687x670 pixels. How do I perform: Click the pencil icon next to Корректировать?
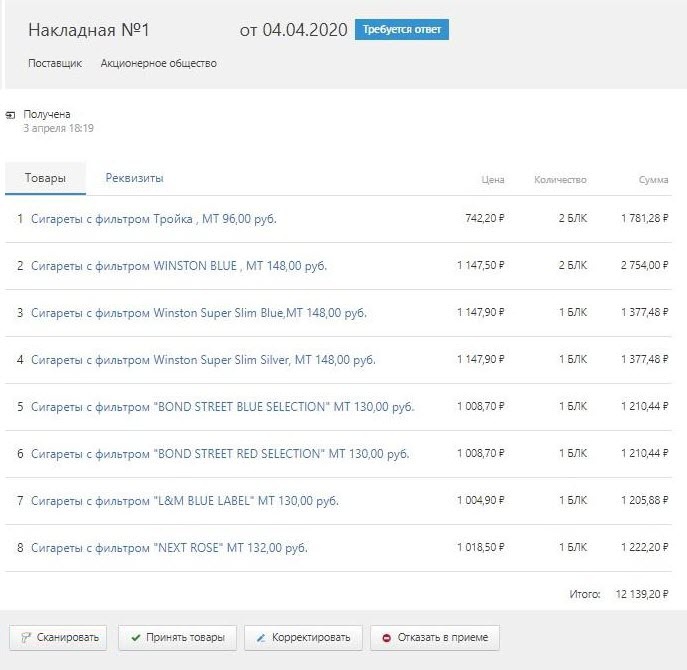(x=261, y=638)
